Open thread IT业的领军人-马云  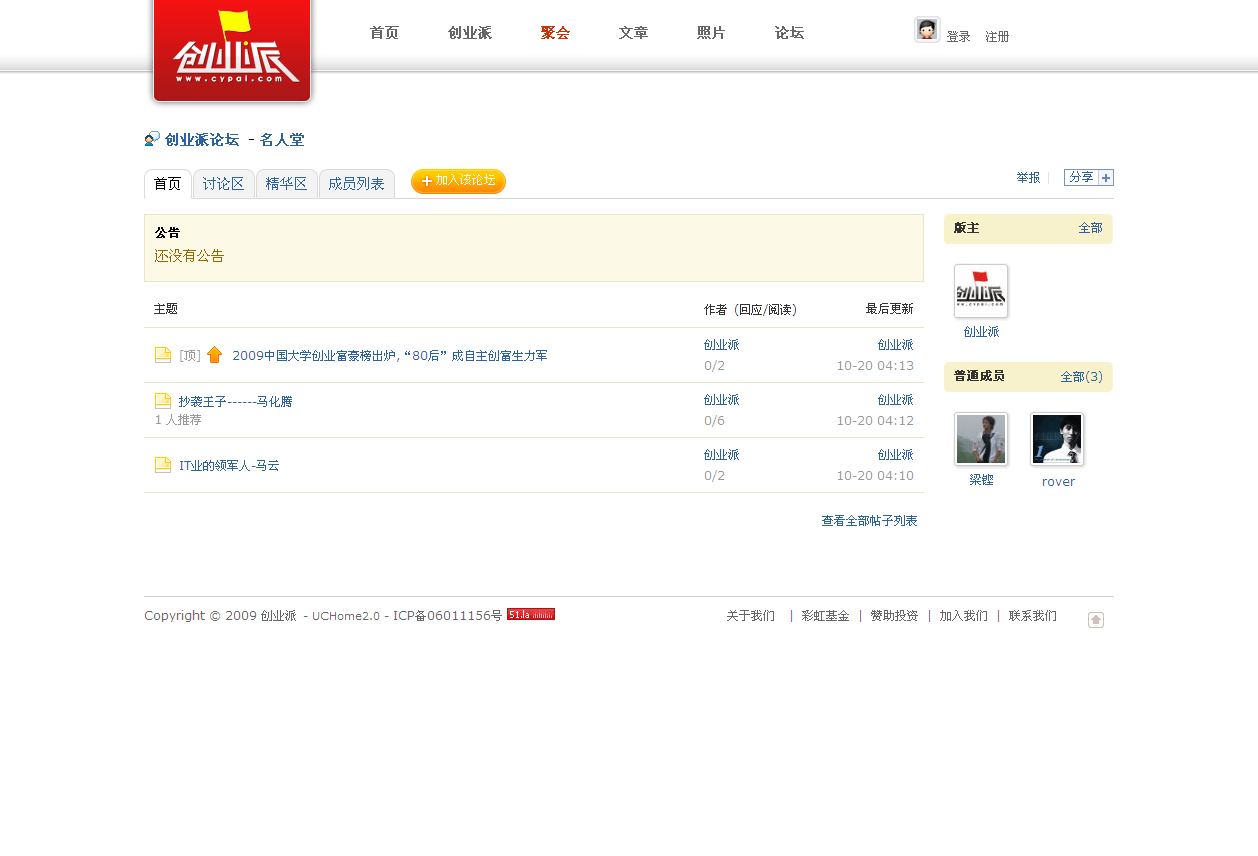click(x=229, y=466)
